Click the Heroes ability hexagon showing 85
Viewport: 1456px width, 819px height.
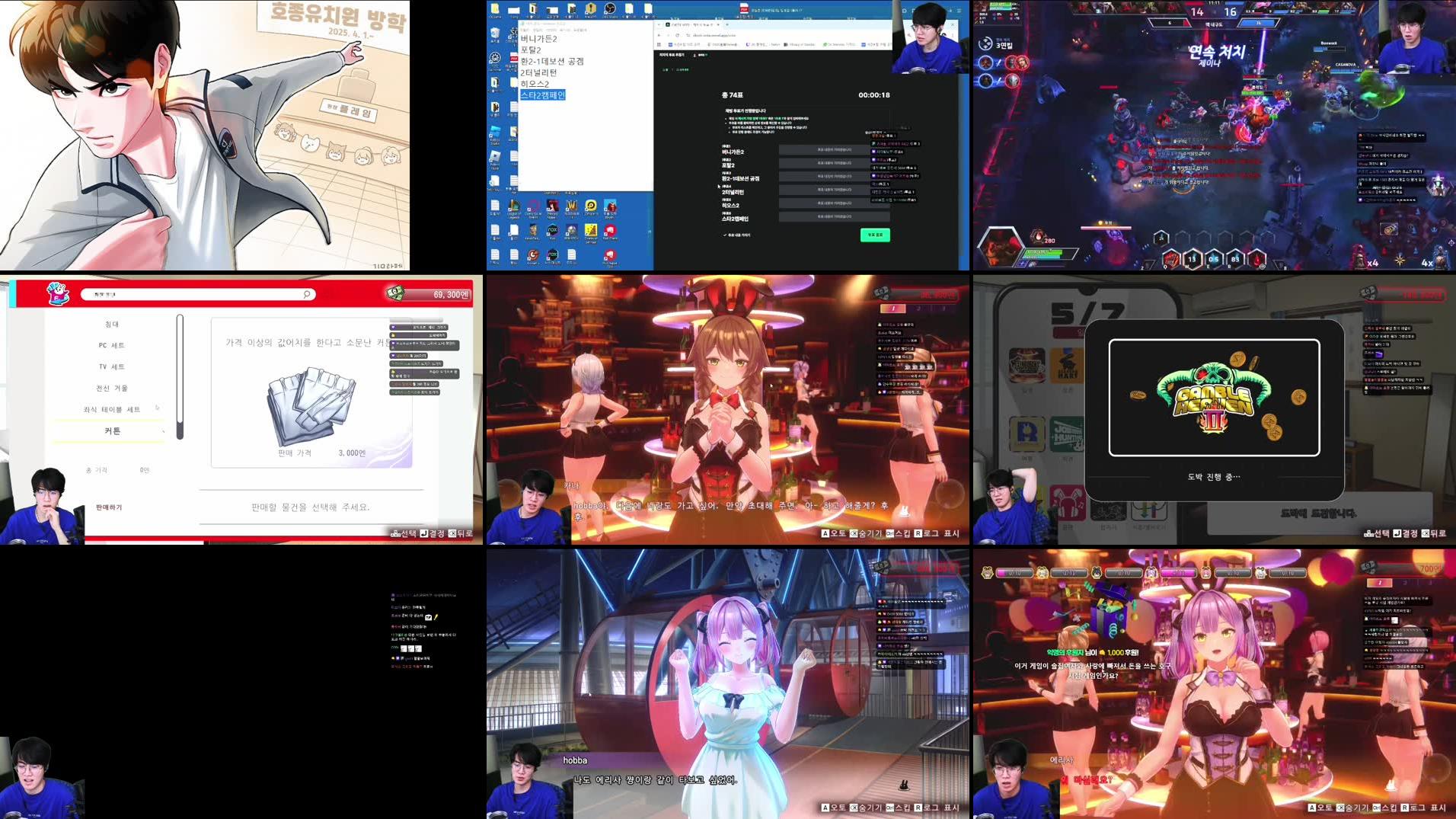pos(1235,259)
